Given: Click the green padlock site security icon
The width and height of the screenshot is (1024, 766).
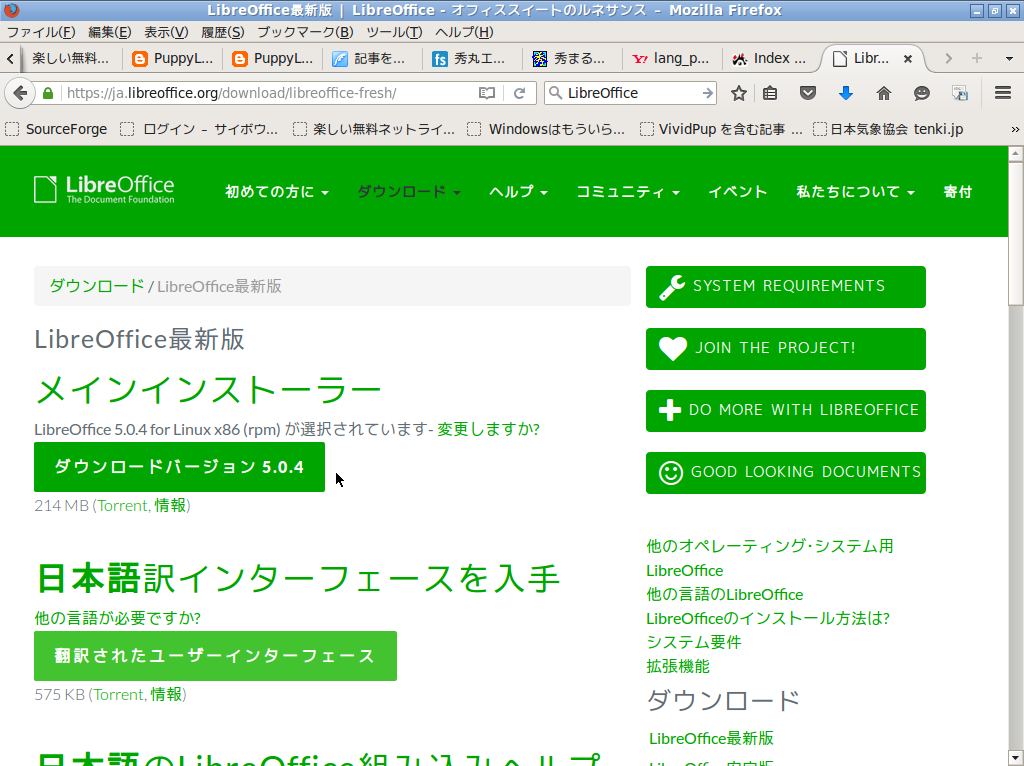Looking at the screenshot, I should [48, 93].
